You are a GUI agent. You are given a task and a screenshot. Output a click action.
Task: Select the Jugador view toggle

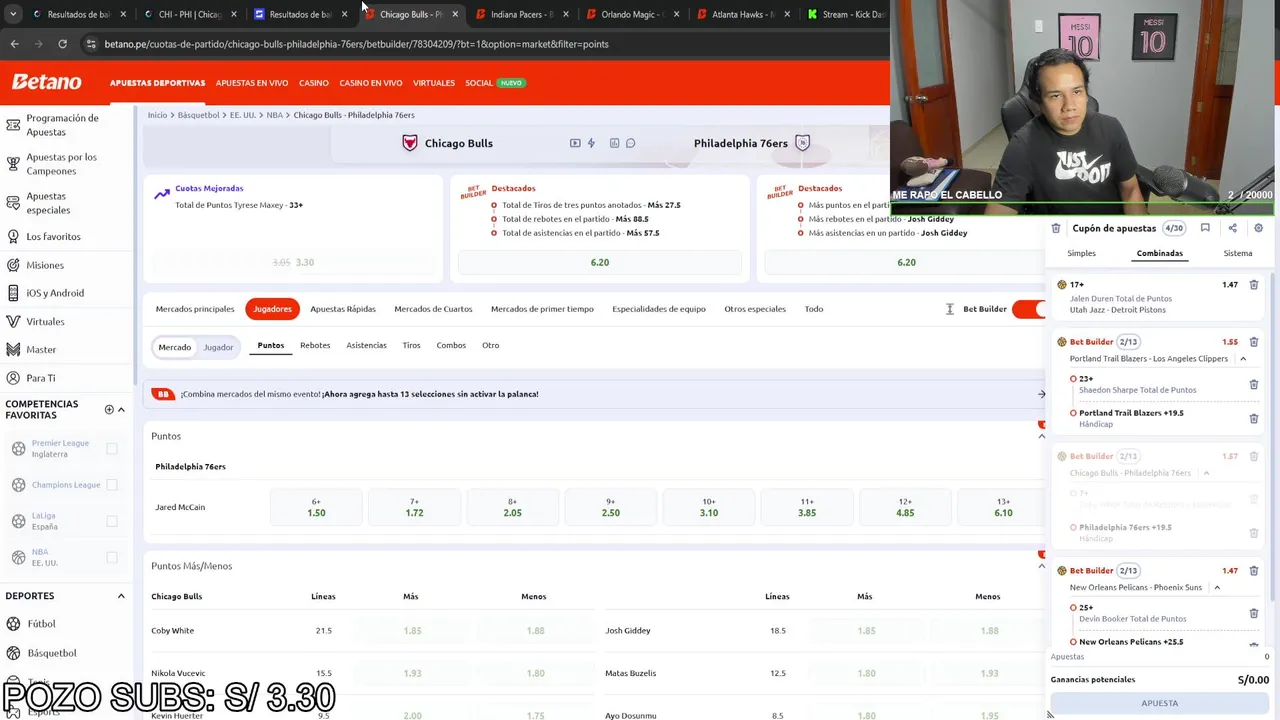click(x=218, y=347)
